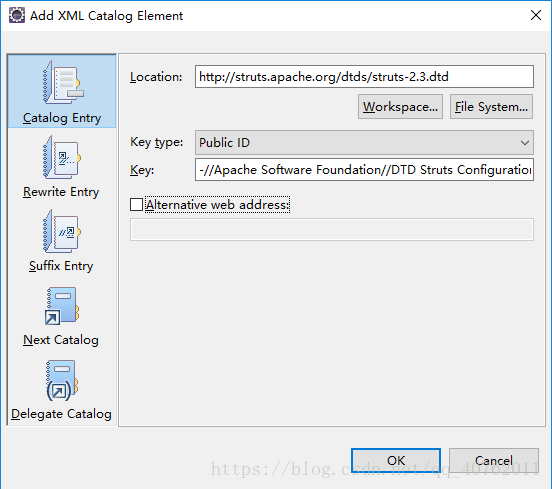Focus the Location input field
This screenshot has width=552, height=489.
point(364,76)
